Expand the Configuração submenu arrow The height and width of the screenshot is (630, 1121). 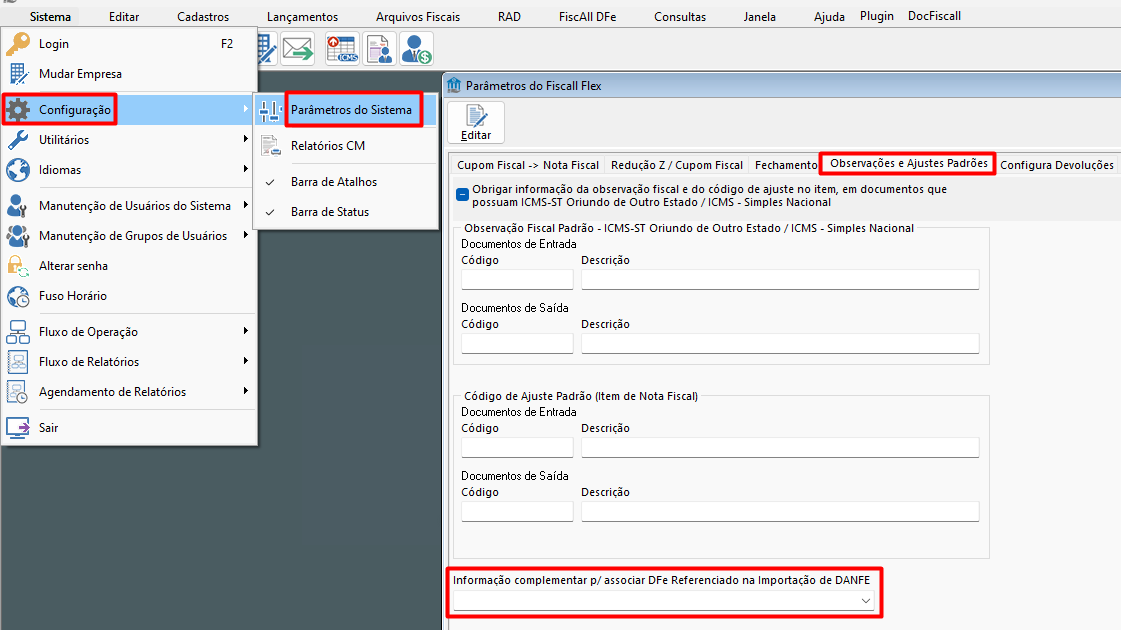click(245, 109)
